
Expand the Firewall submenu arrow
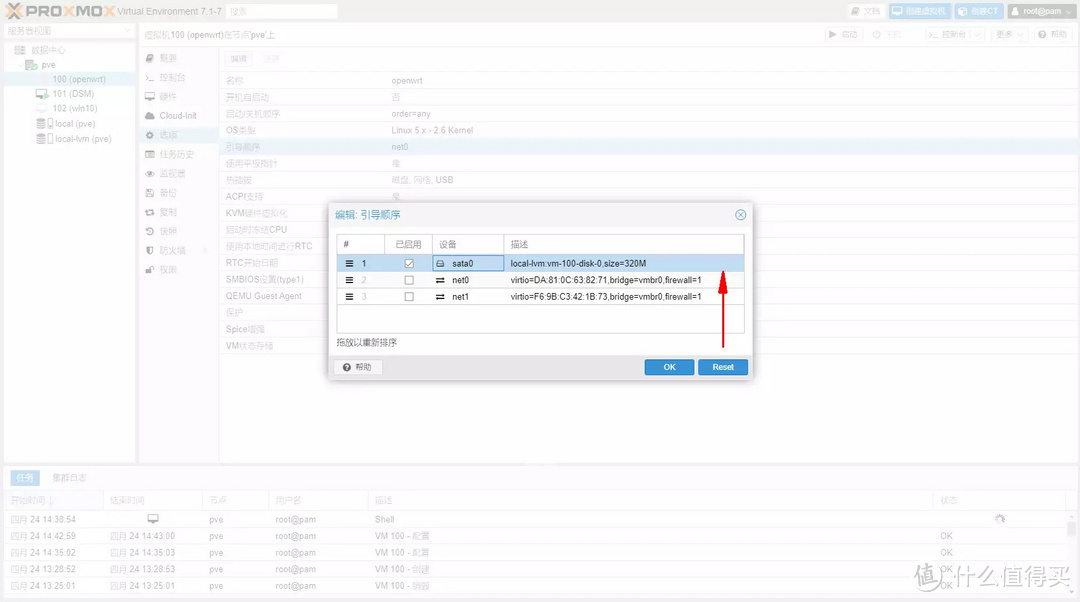pos(205,251)
